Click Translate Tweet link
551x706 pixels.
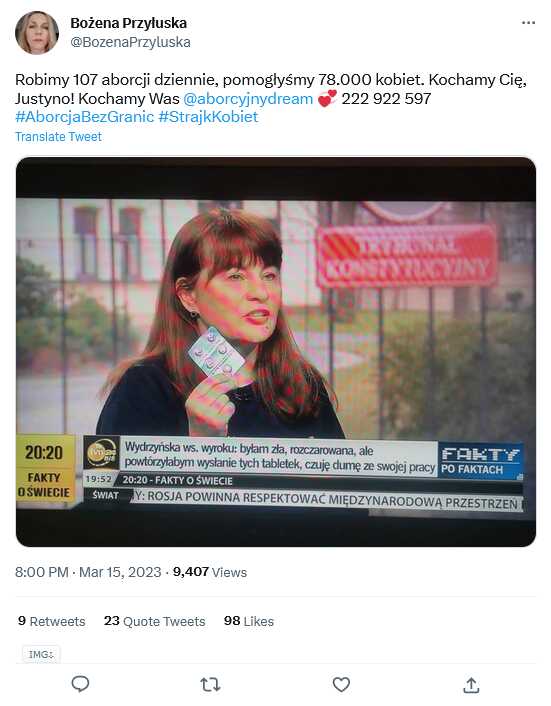click(59, 137)
